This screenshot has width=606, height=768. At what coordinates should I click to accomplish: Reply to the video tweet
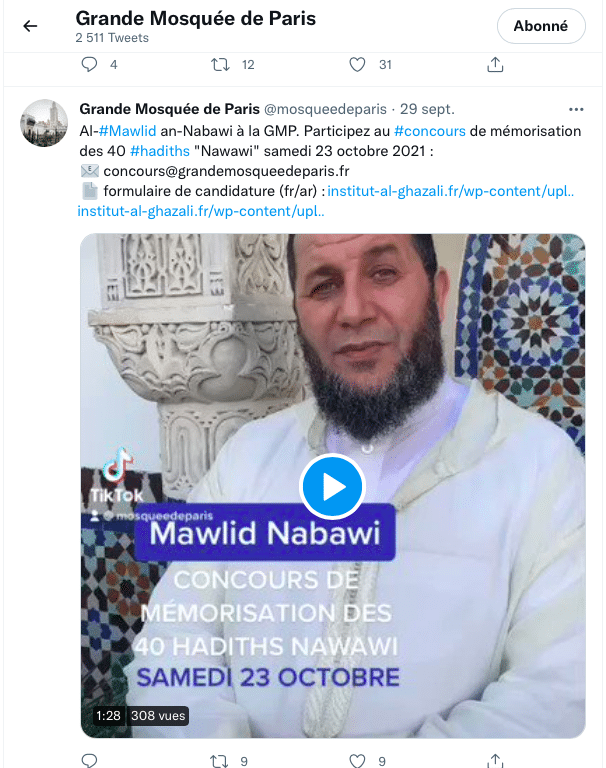[89, 761]
